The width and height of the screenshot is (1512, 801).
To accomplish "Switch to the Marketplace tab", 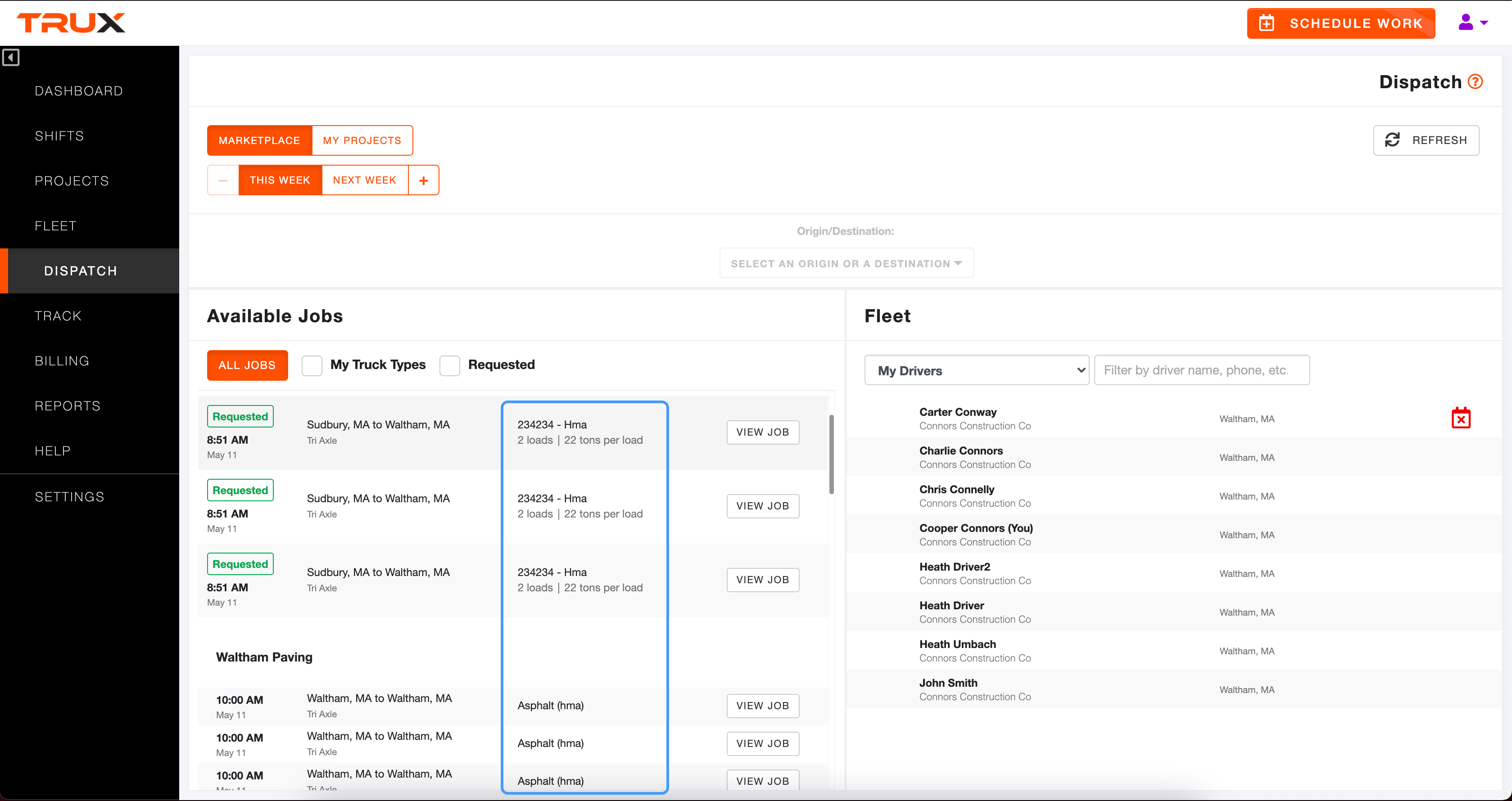I will point(259,140).
